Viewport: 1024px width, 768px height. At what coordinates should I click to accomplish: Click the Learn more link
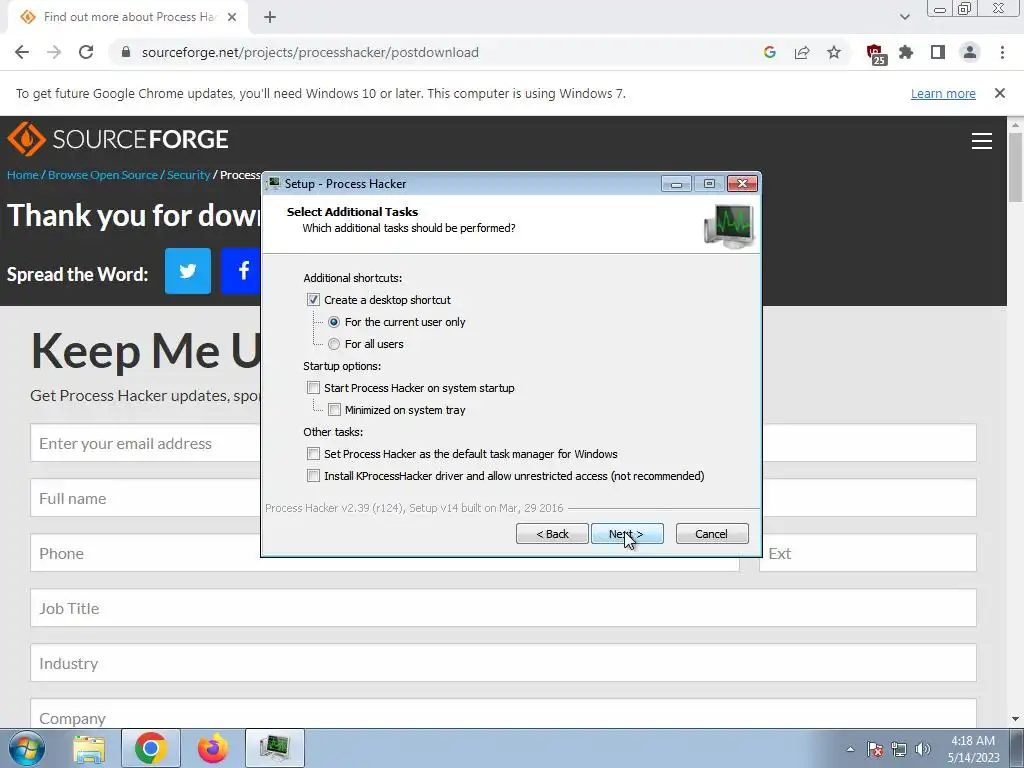[943, 93]
